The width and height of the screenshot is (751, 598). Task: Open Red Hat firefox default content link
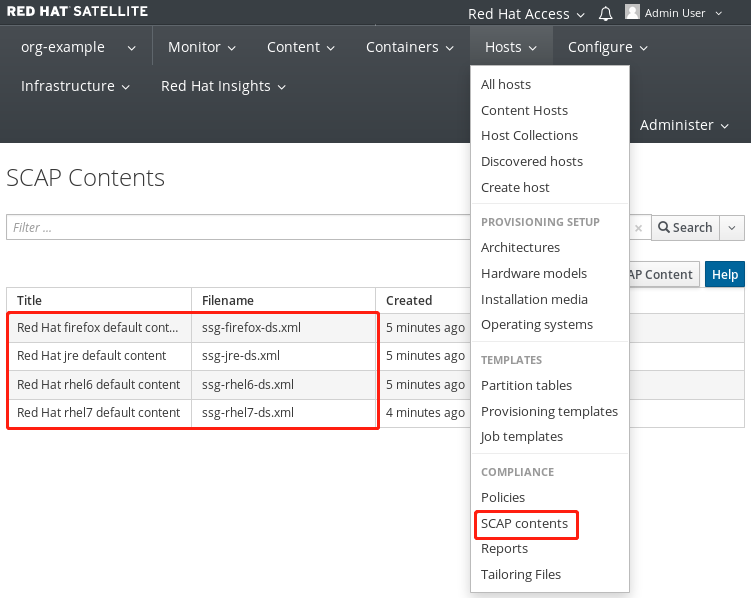click(x=98, y=327)
